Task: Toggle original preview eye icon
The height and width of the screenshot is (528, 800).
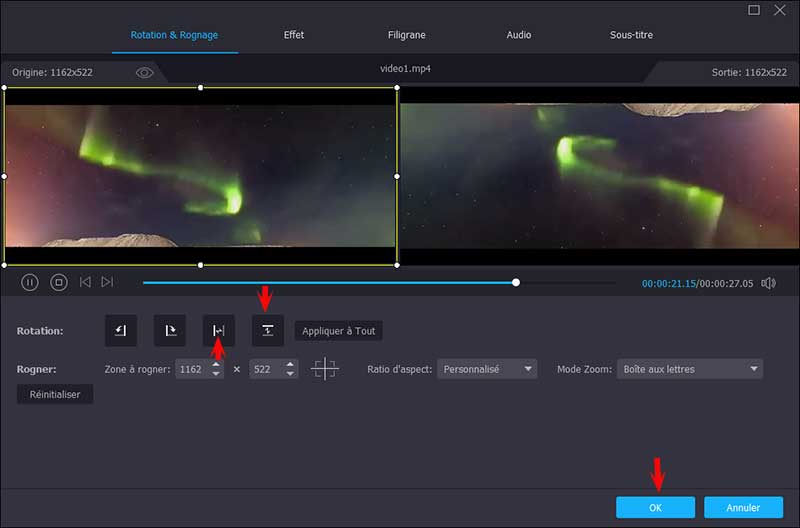Action: point(145,73)
